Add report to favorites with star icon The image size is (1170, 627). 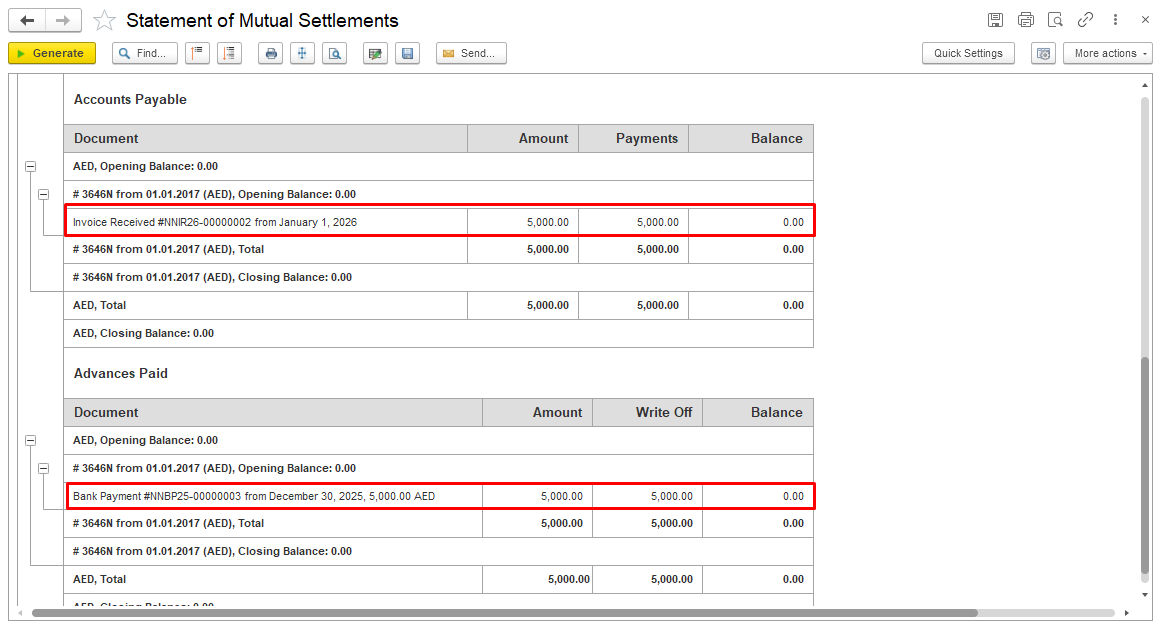104,20
